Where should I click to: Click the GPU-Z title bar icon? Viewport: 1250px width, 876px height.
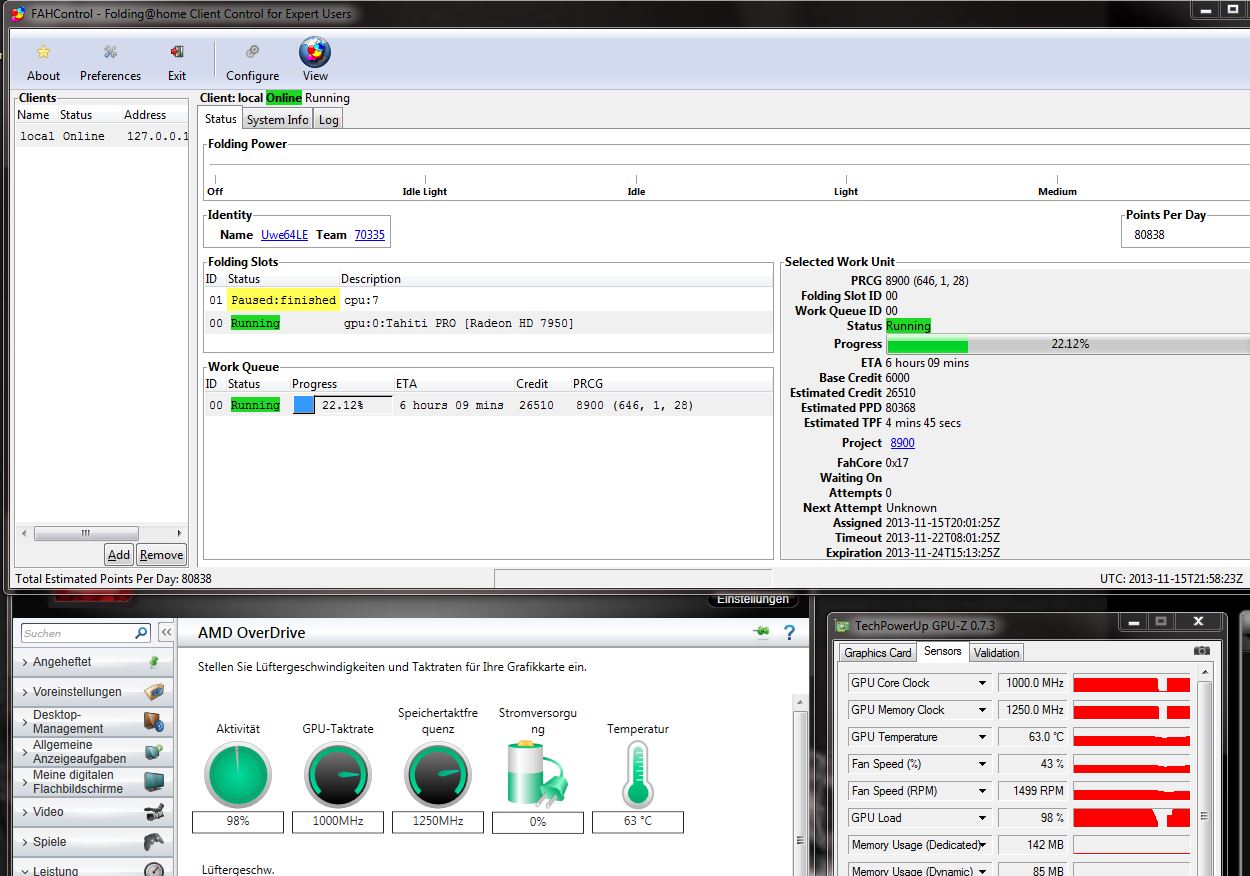pyautogui.click(x=841, y=626)
